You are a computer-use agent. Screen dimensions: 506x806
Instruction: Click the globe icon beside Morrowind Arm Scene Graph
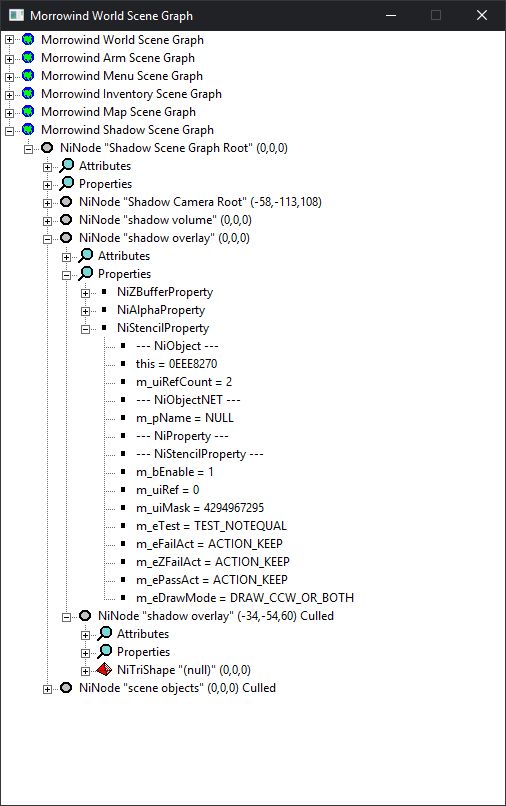point(28,58)
